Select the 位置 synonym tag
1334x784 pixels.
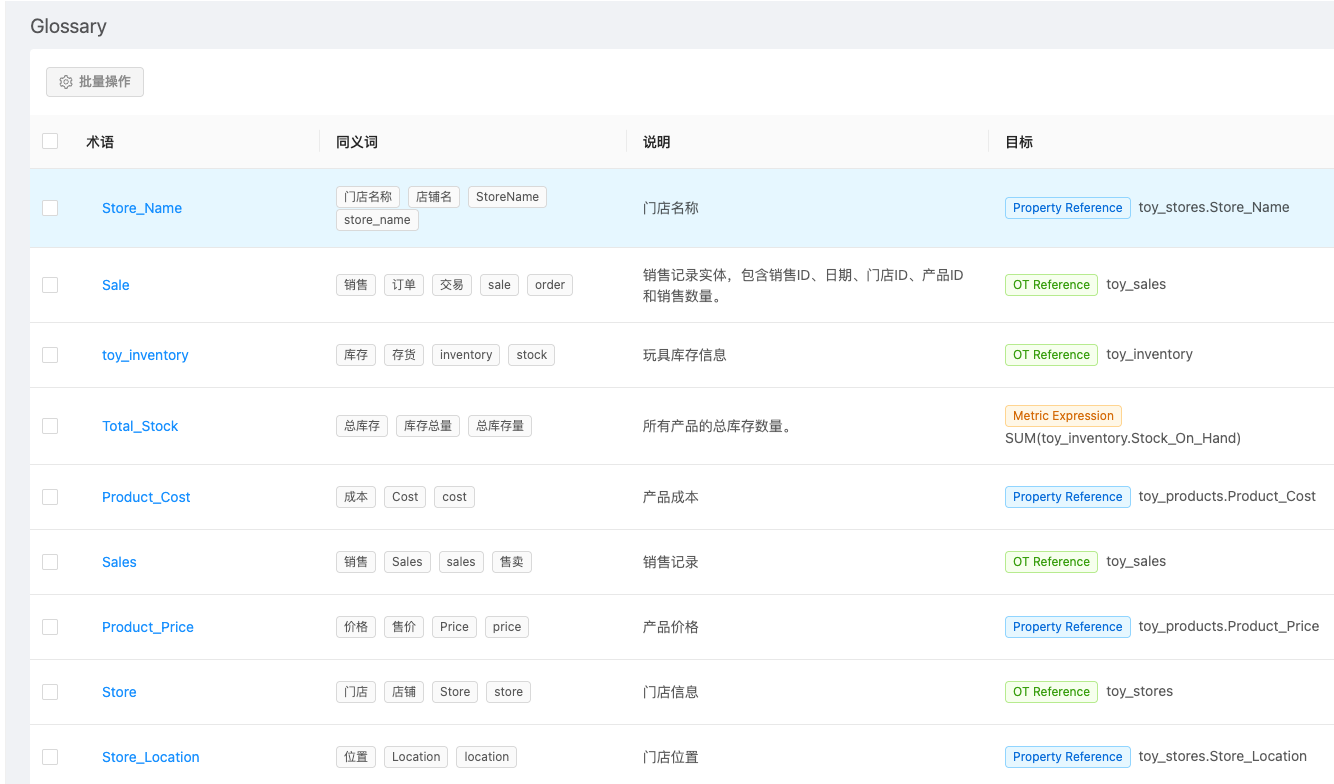coord(356,757)
